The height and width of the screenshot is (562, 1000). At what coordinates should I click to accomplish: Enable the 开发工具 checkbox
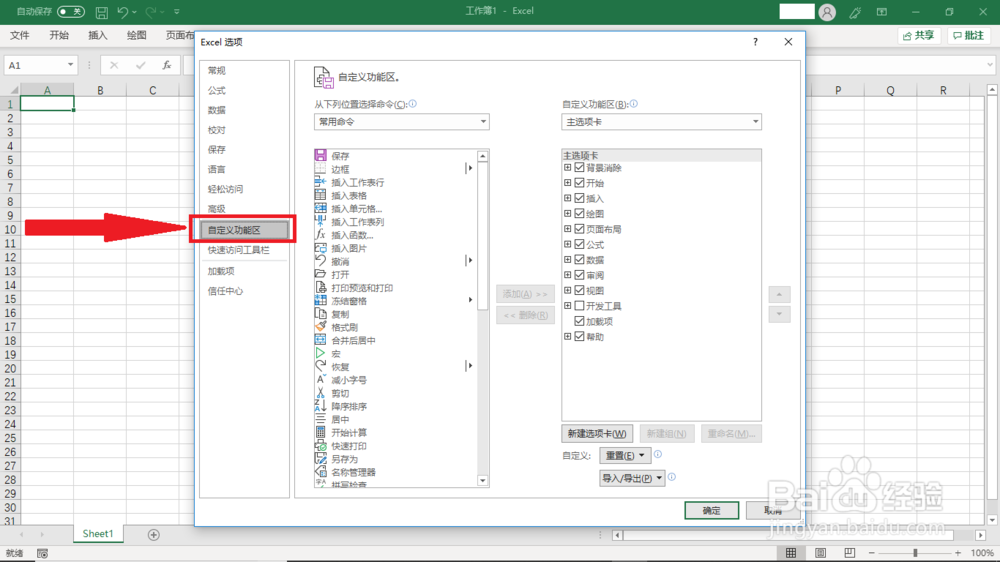pos(579,306)
